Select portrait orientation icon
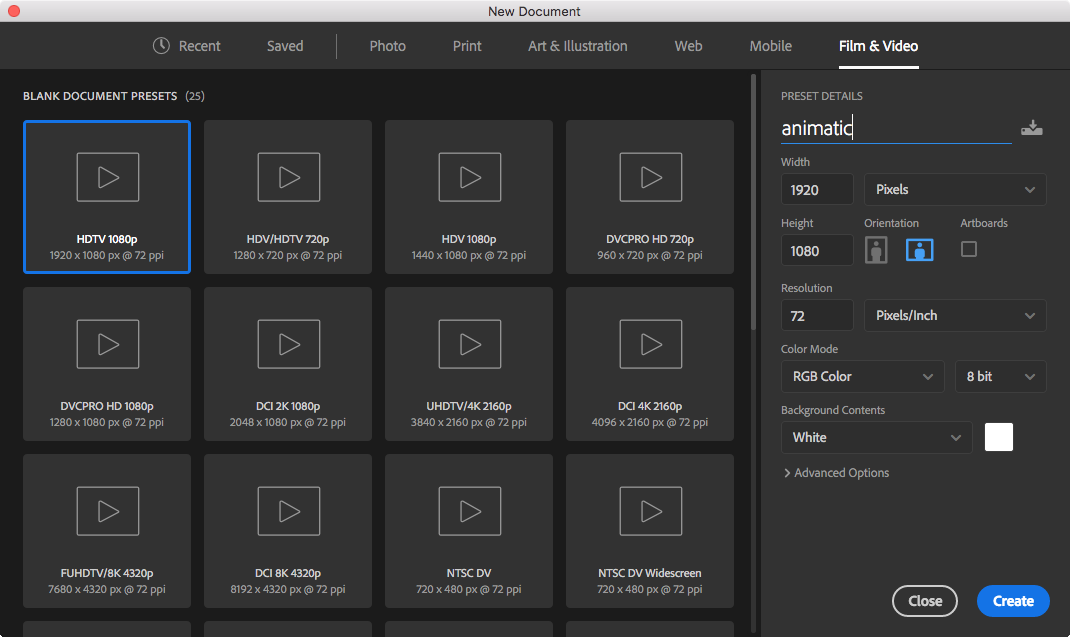1070x637 pixels. [x=876, y=250]
